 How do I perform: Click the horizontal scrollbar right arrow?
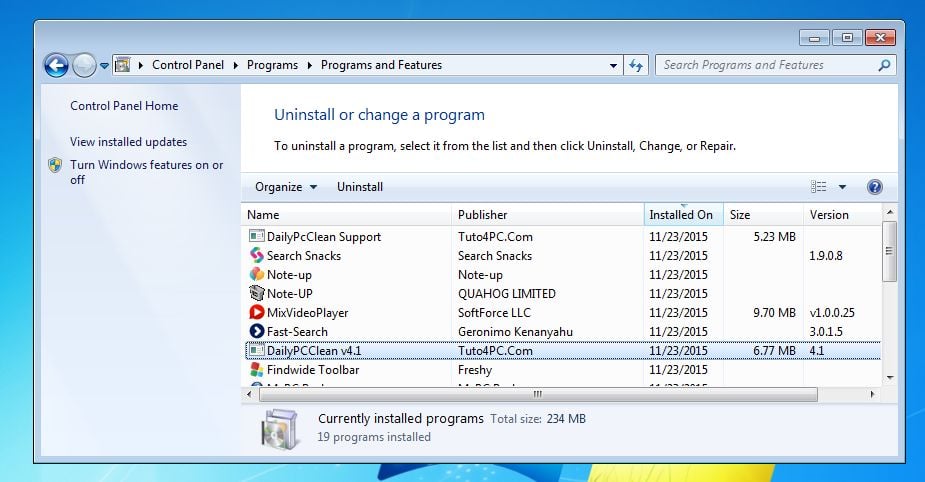coord(872,394)
